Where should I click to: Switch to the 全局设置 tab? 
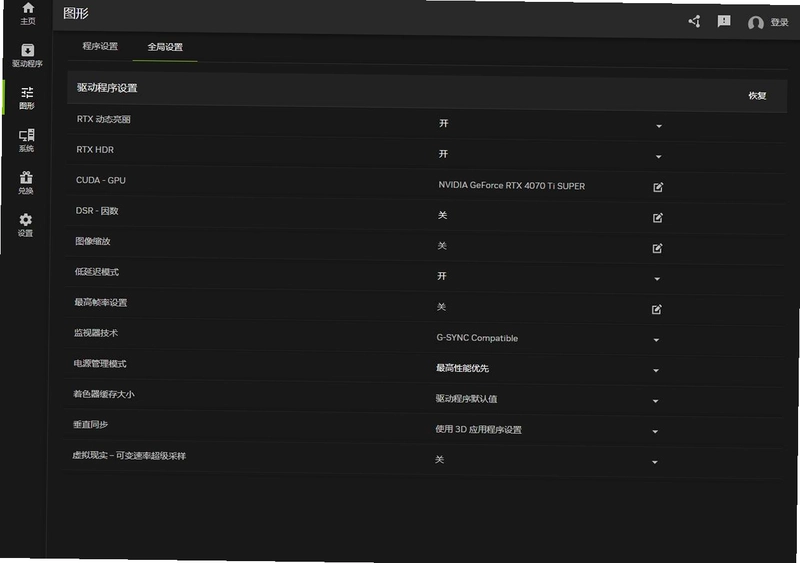click(x=165, y=47)
